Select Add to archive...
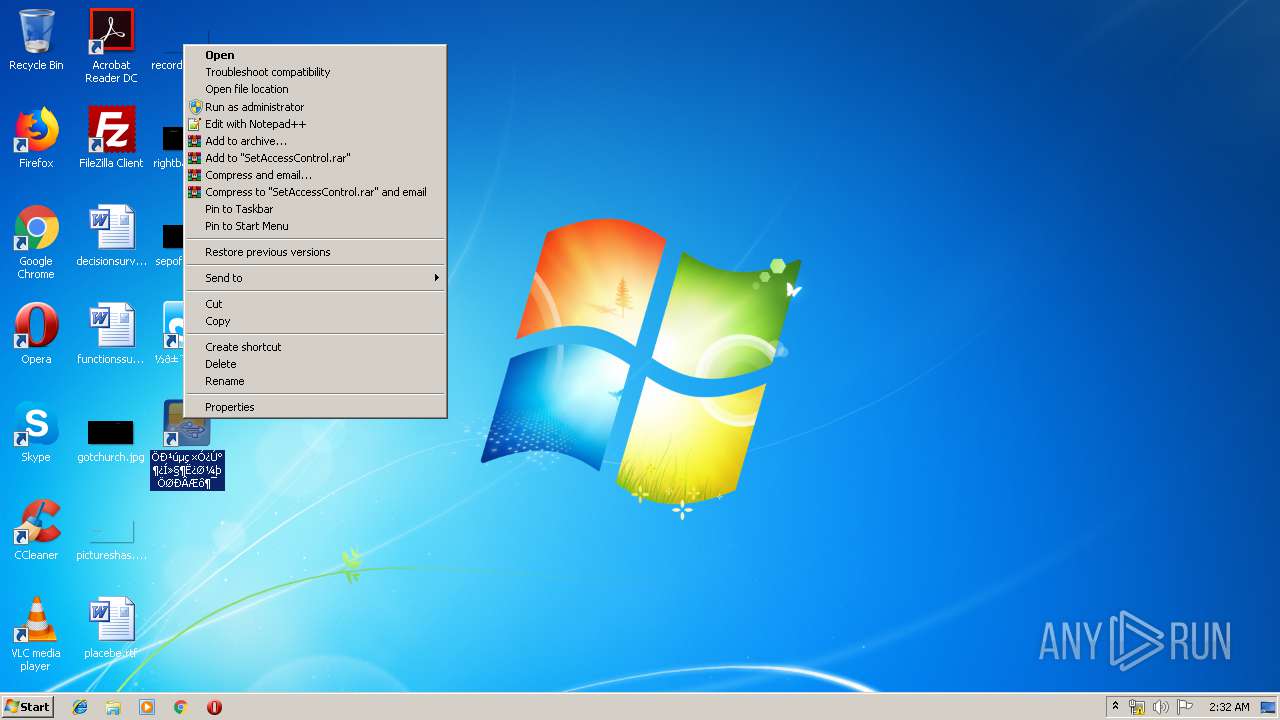 pyautogui.click(x=315, y=141)
